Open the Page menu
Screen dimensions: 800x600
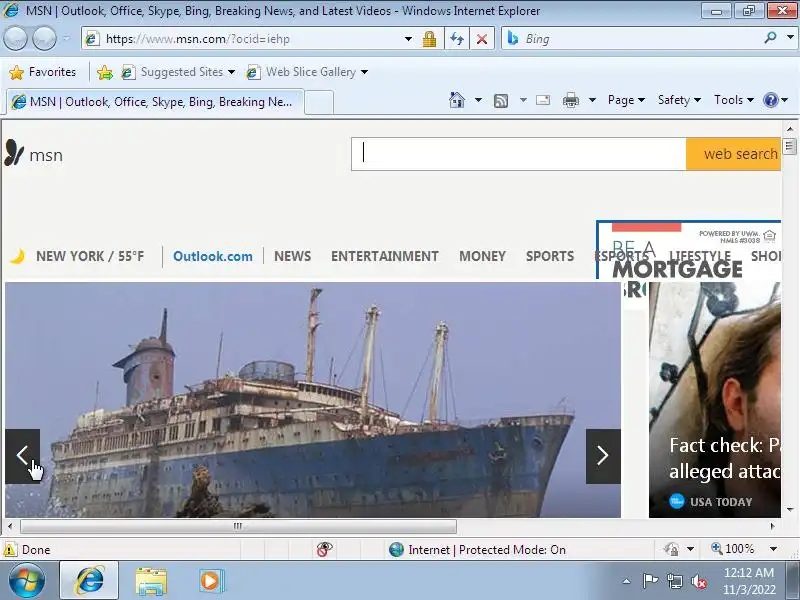pyautogui.click(x=626, y=100)
